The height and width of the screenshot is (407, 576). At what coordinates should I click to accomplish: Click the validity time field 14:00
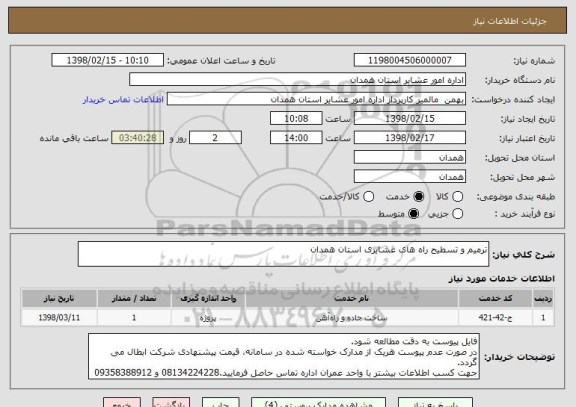click(296, 138)
